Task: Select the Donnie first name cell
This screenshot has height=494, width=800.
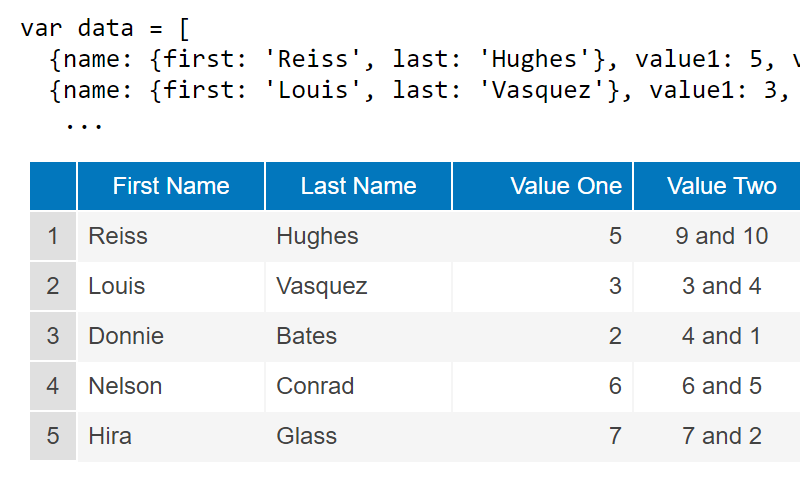Action: tap(170, 336)
